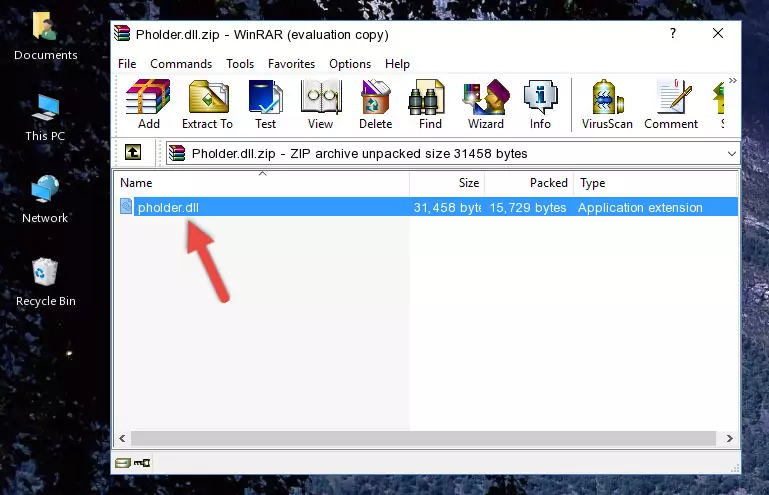Image resolution: width=769 pixels, height=495 pixels.
Task: Open the Options menu
Action: click(x=350, y=64)
